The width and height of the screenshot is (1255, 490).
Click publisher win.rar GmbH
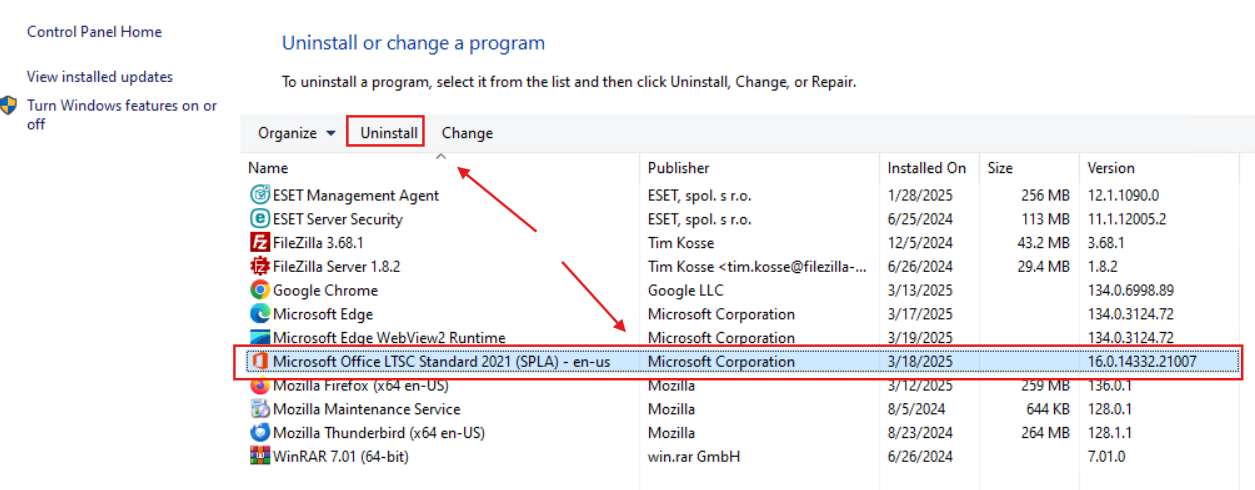(x=694, y=457)
